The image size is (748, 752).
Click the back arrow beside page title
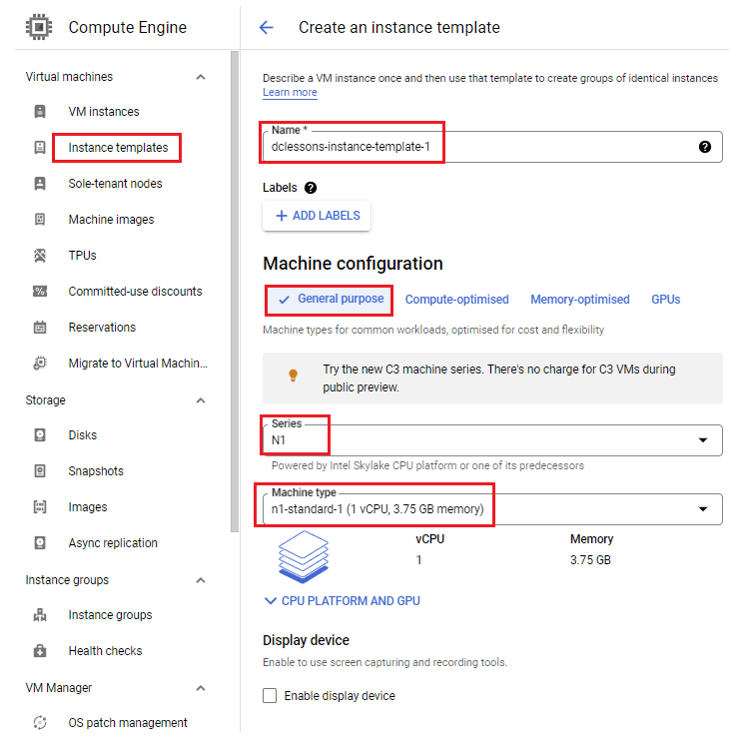(x=266, y=27)
